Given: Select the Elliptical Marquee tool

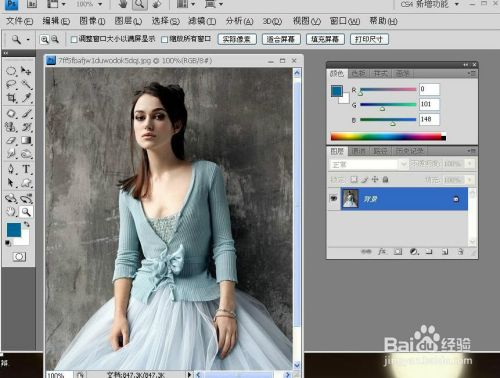Looking at the screenshot, I should pyautogui.click(x=11, y=71).
